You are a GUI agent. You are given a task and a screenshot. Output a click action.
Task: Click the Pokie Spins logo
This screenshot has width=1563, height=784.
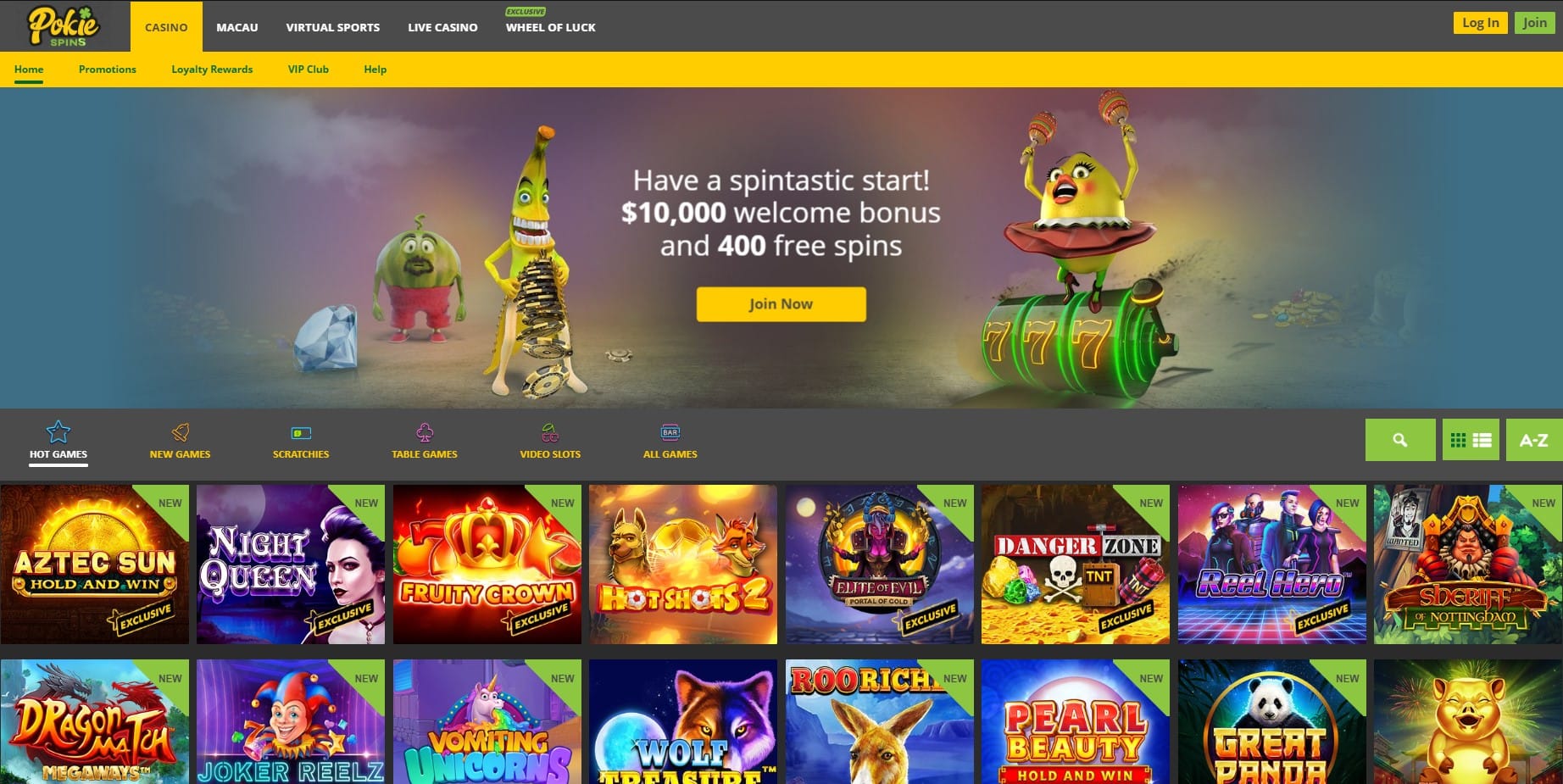coord(64,25)
